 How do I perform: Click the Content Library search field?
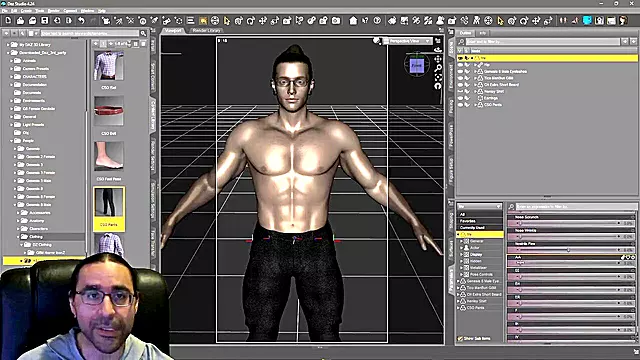[x=89, y=33]
